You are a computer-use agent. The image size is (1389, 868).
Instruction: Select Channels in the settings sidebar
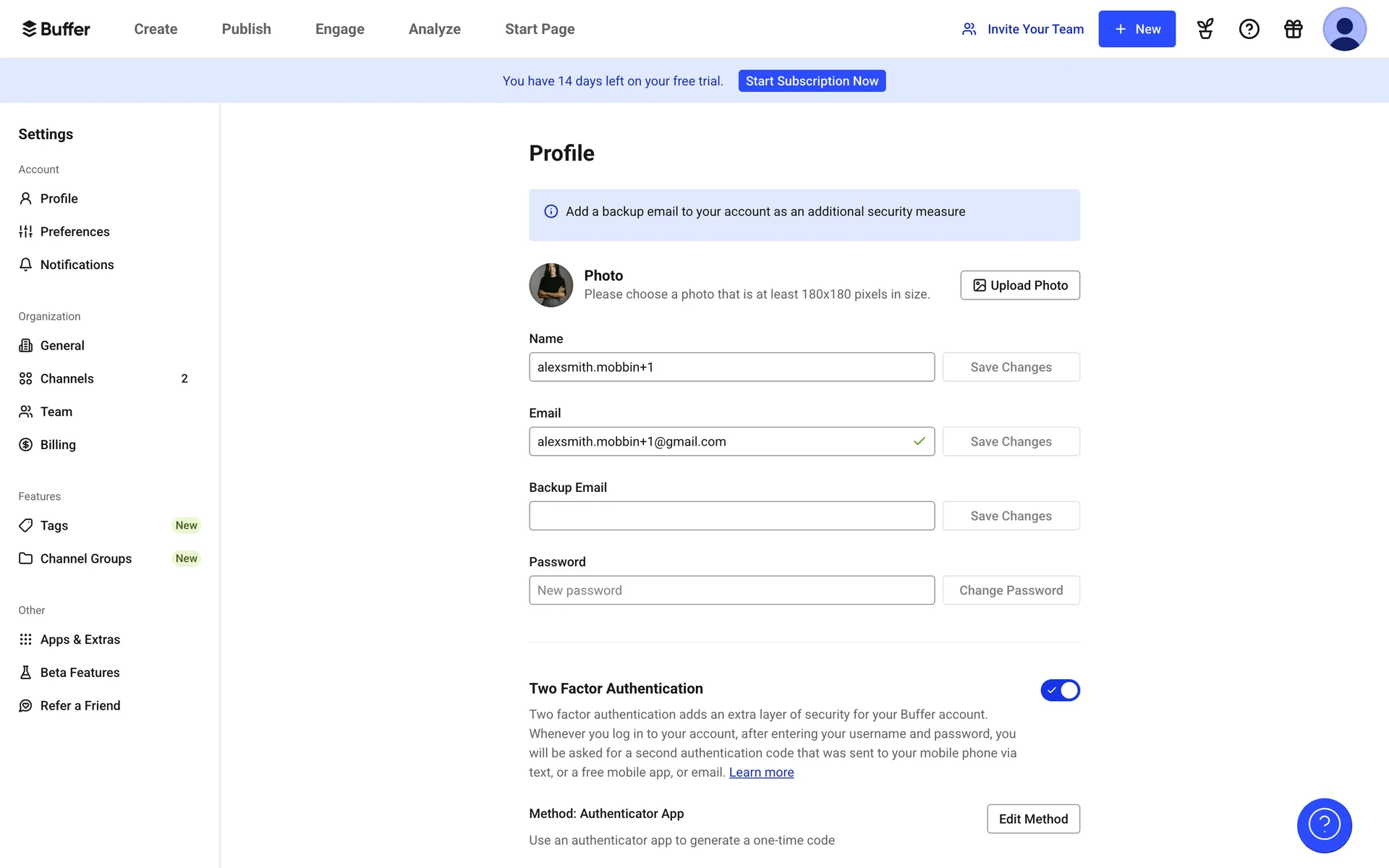coord(67,378)
